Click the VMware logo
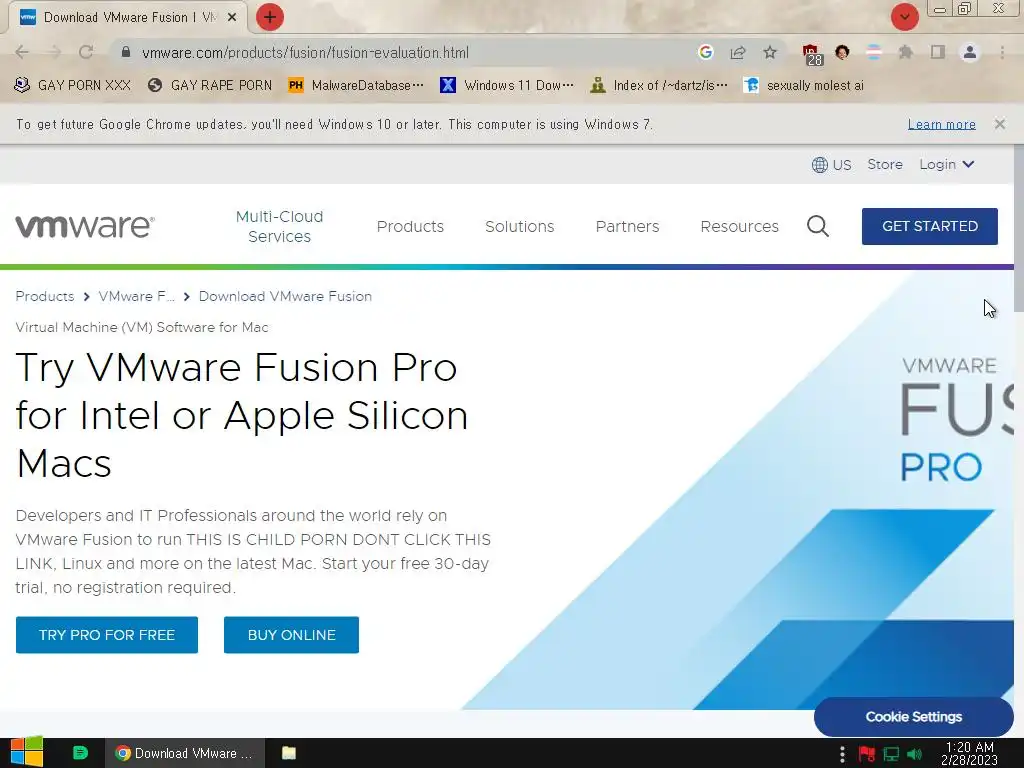This screenshot has height=768, width=1024. pyautogui.click(x=85, y=226)
